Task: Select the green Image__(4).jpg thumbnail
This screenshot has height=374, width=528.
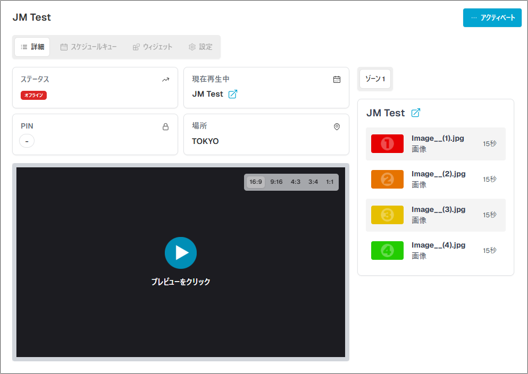Action: point(387,250)
